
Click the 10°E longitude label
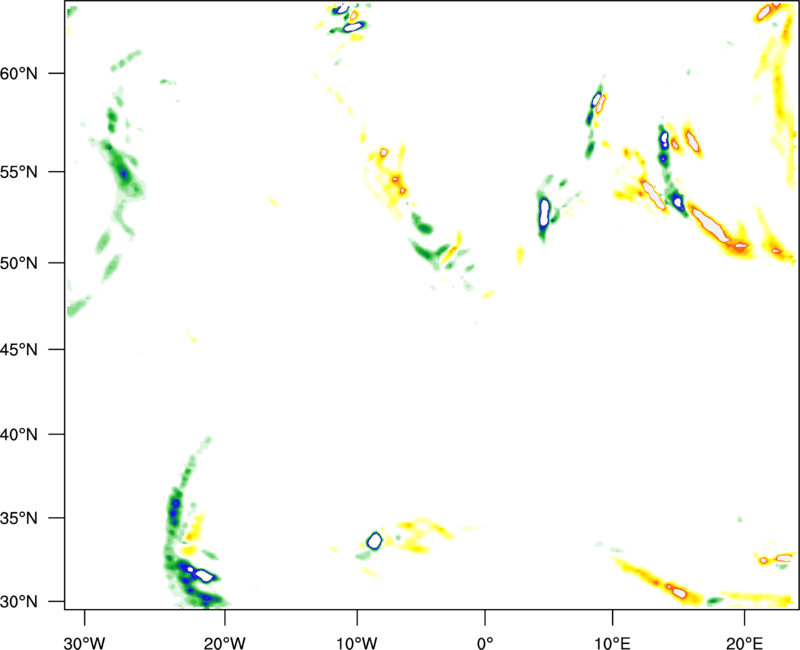612,643
